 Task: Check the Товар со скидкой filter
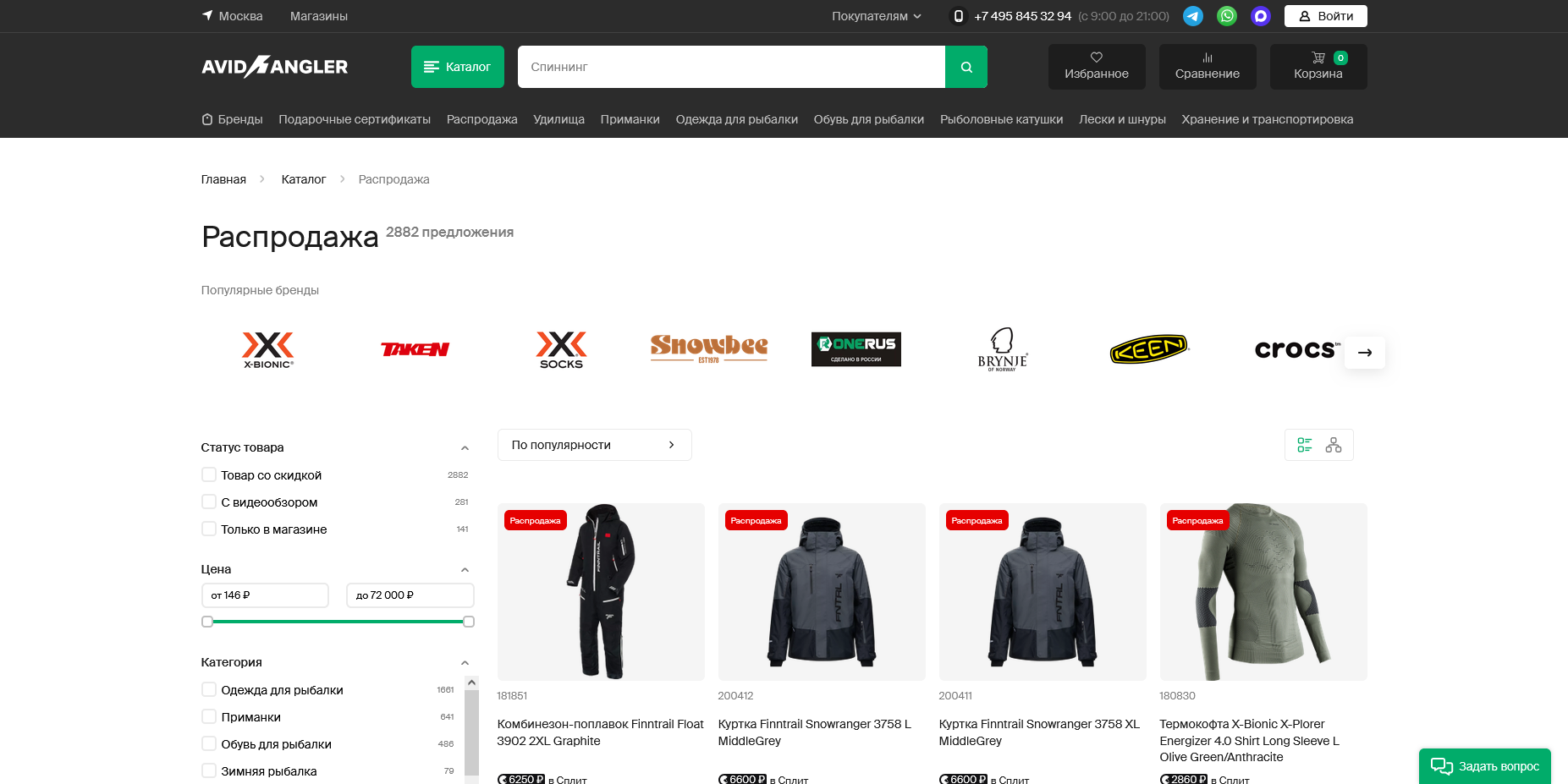point(209,474)
